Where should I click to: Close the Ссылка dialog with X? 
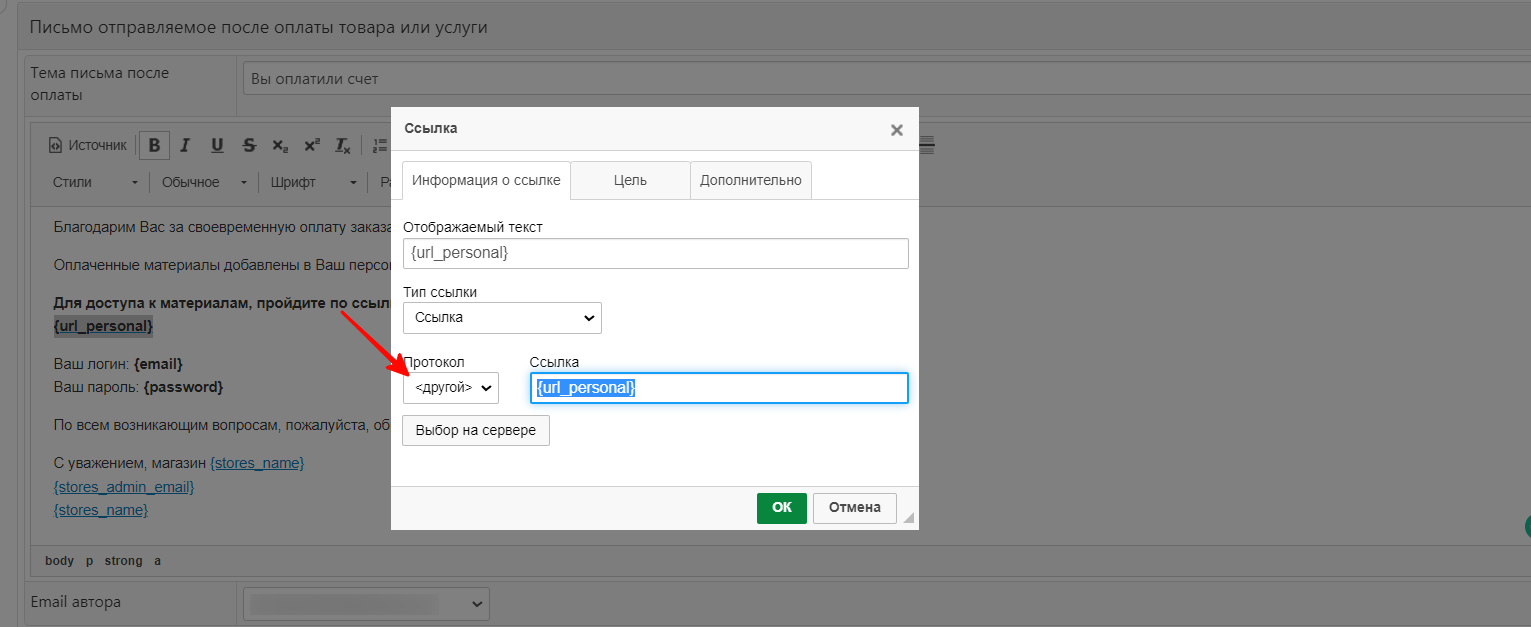coord(897,130)
